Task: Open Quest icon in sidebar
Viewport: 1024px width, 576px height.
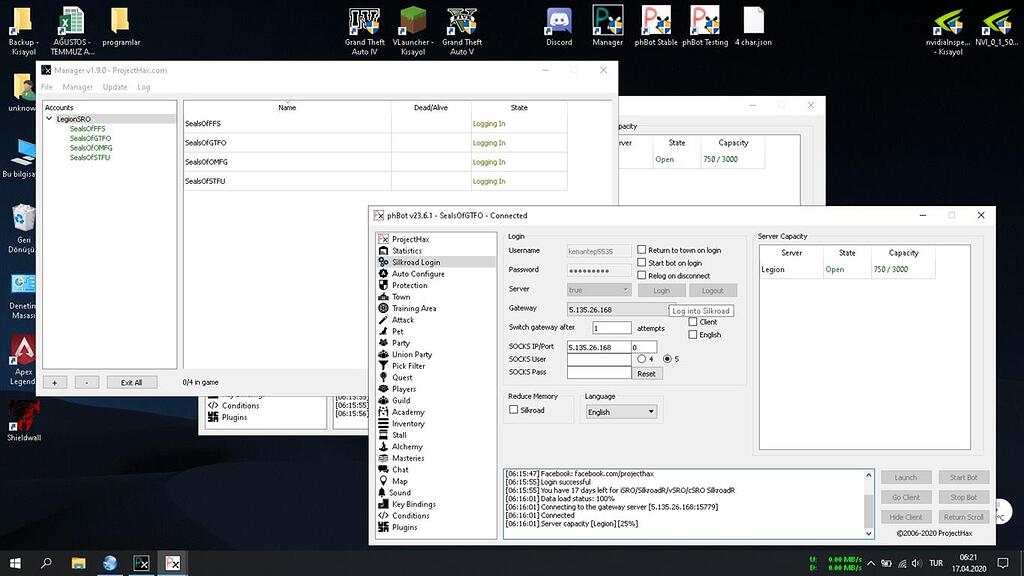Action: pos(383,377)
